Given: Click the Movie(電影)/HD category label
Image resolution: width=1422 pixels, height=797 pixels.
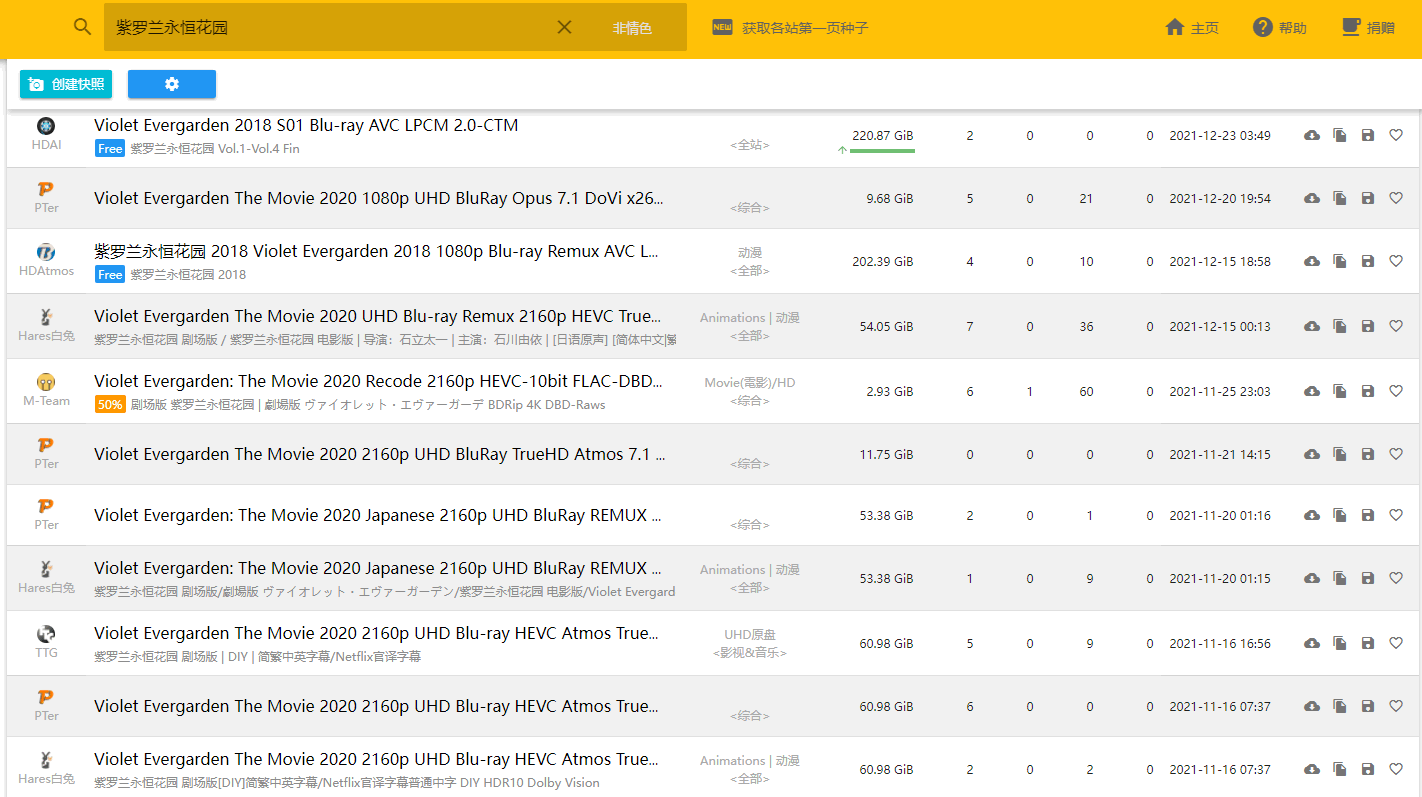Looking at the screenshot, I should (x=750, y=383).
